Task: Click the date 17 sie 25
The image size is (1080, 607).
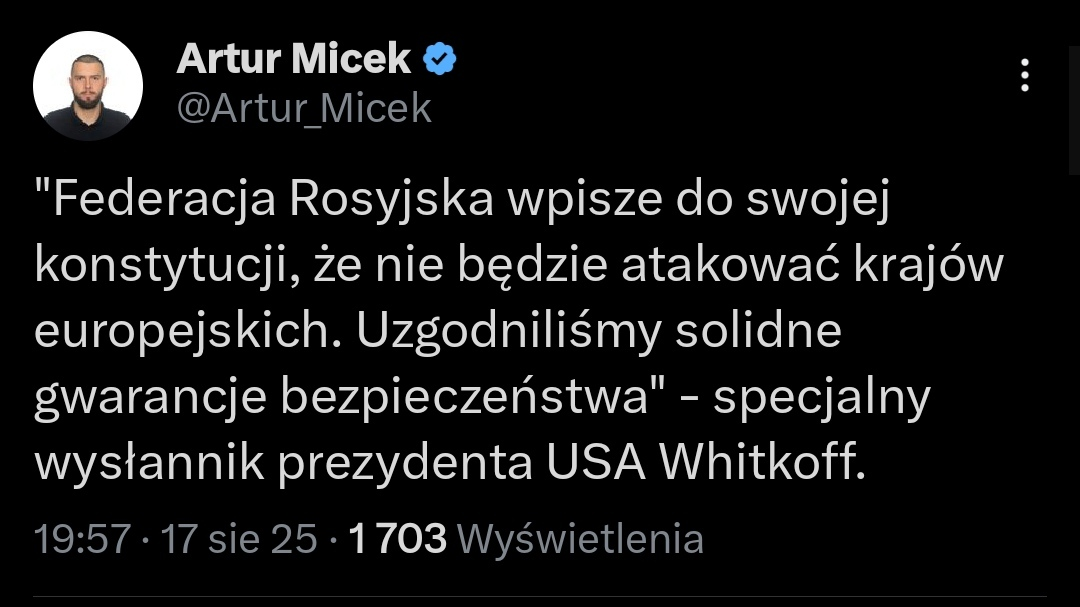Action: (x=239, y=540)
